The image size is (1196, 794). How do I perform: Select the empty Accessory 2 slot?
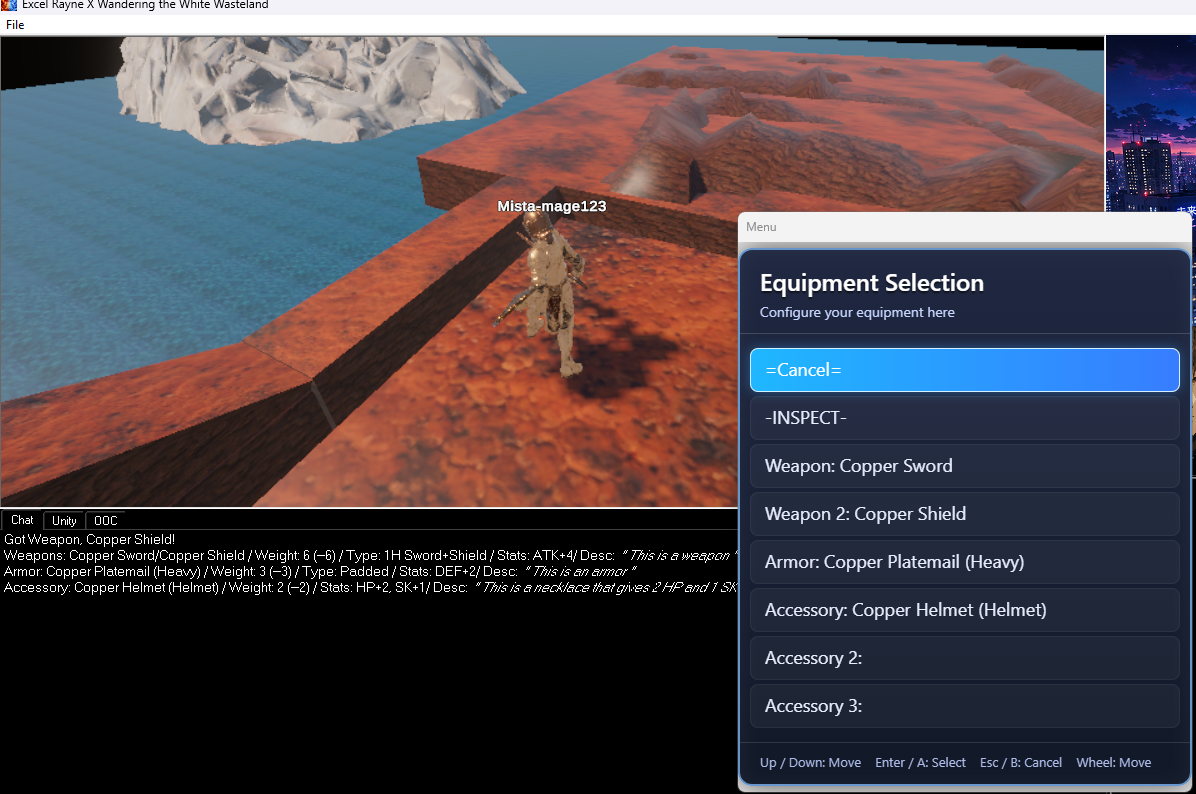[964, 658]
